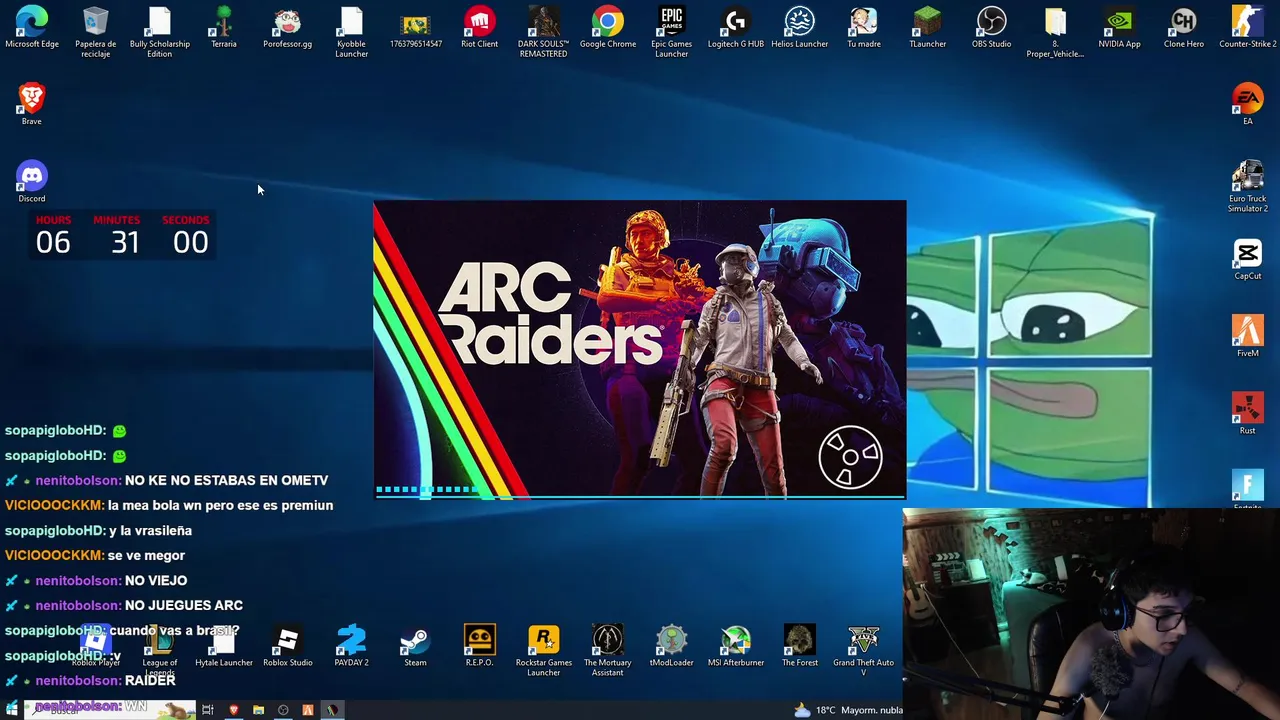Click the Logitech G HUB shortcut
The image size is (1280, 720).
pyautogui.click(x=736, y=28)
